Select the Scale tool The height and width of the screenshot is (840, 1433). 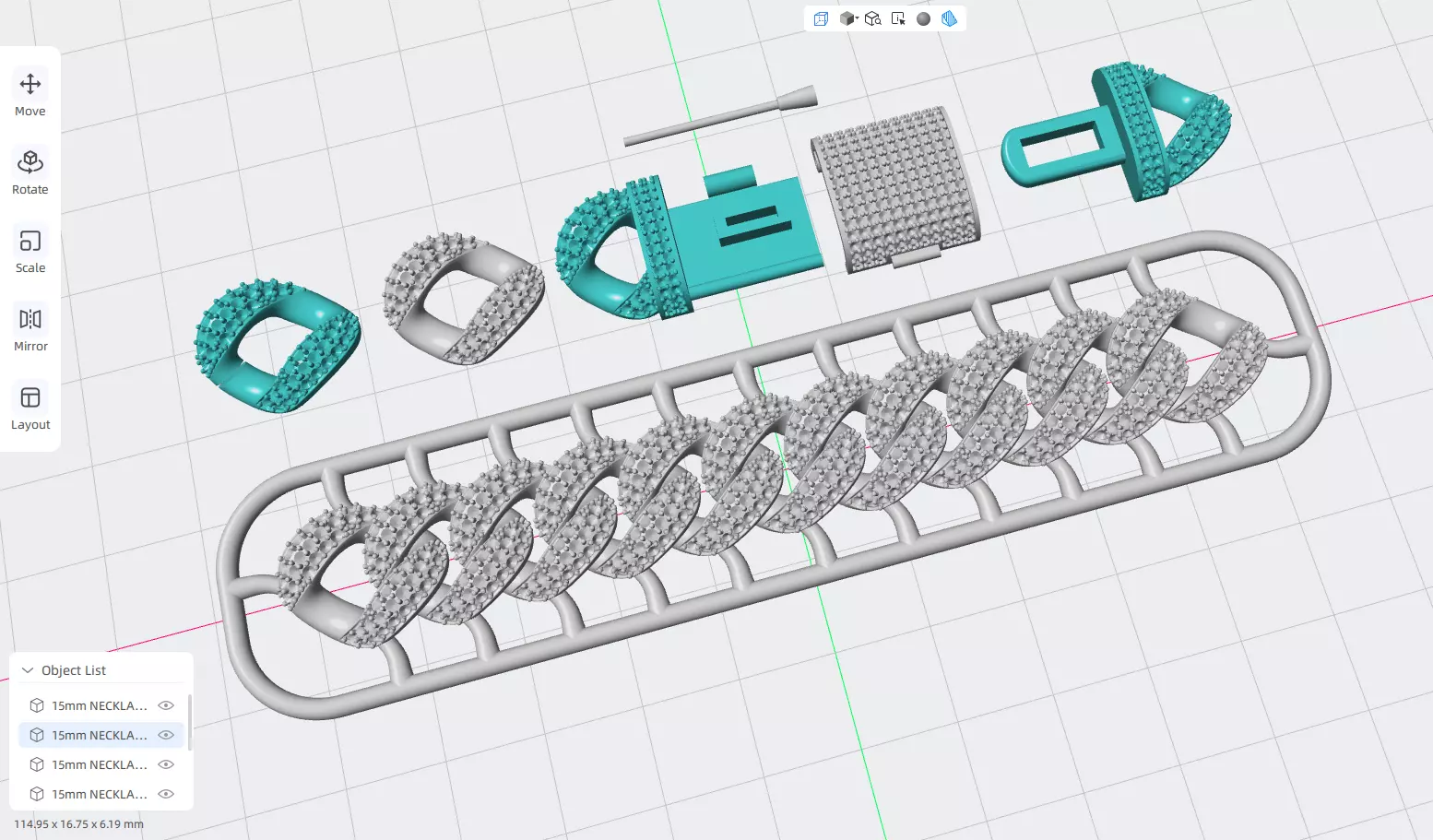pos(30,251)
